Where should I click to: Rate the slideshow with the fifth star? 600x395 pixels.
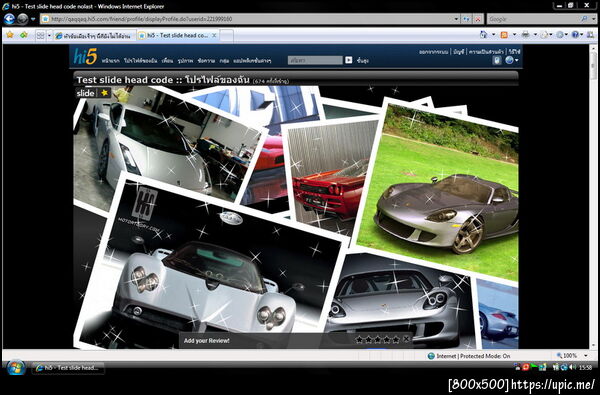396,340
